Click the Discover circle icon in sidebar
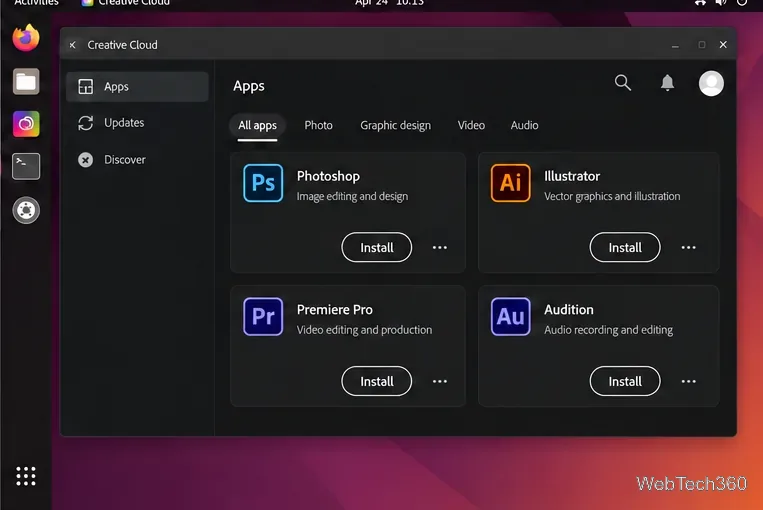This screenshot has height=510, width=763. point(86,160)
